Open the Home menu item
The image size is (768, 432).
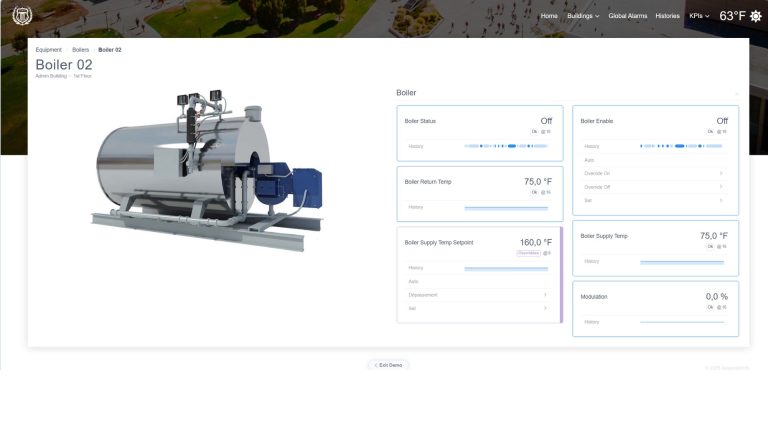[x=549, y=16]
